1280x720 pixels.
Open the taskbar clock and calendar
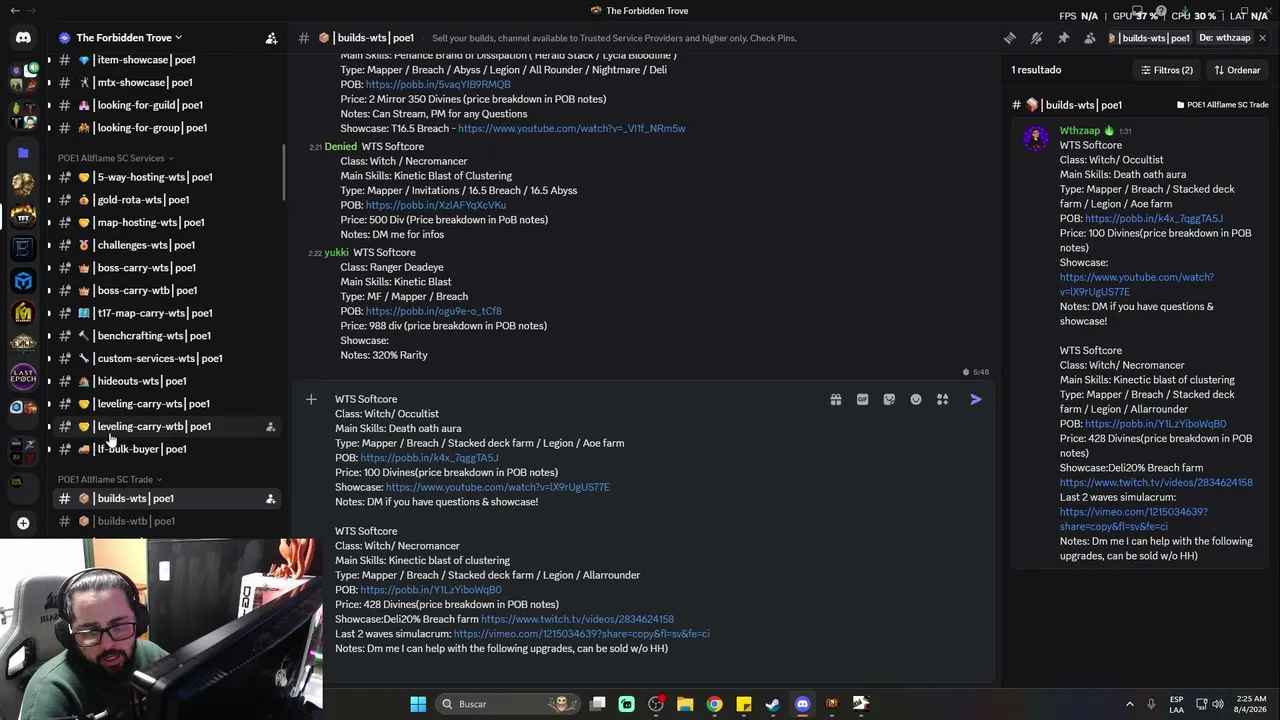pos(1251,704)
